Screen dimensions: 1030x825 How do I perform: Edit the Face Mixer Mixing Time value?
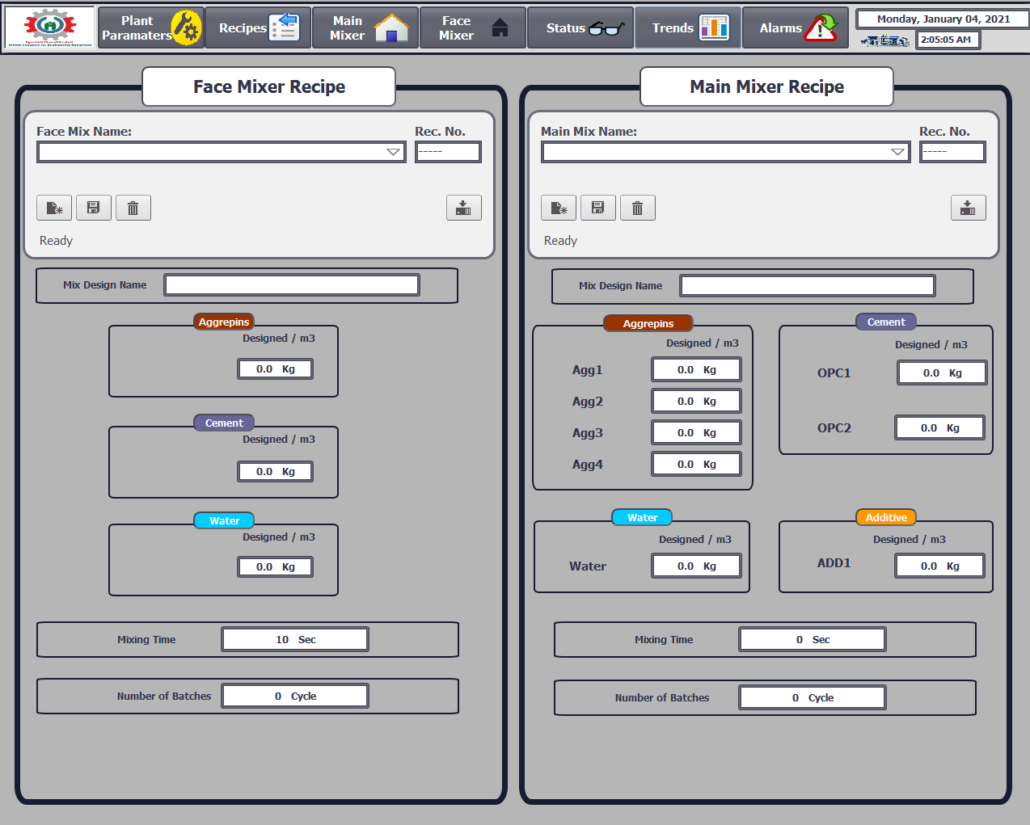tap(295, 640)
